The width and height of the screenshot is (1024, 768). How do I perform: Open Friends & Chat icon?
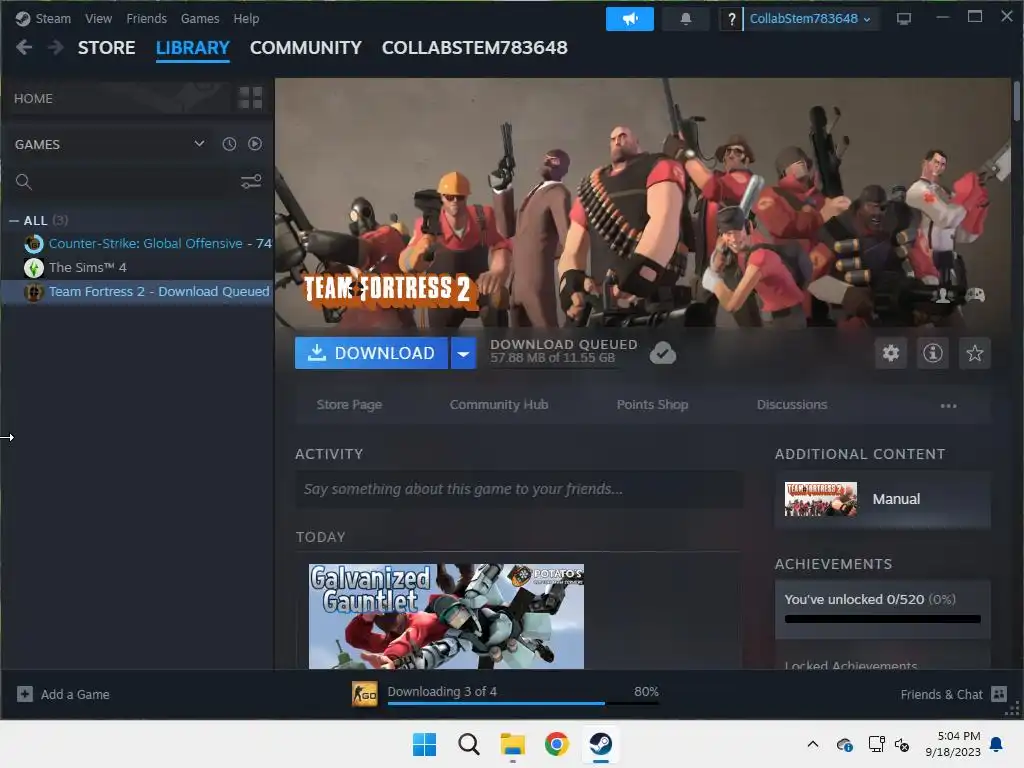point(999,694)
